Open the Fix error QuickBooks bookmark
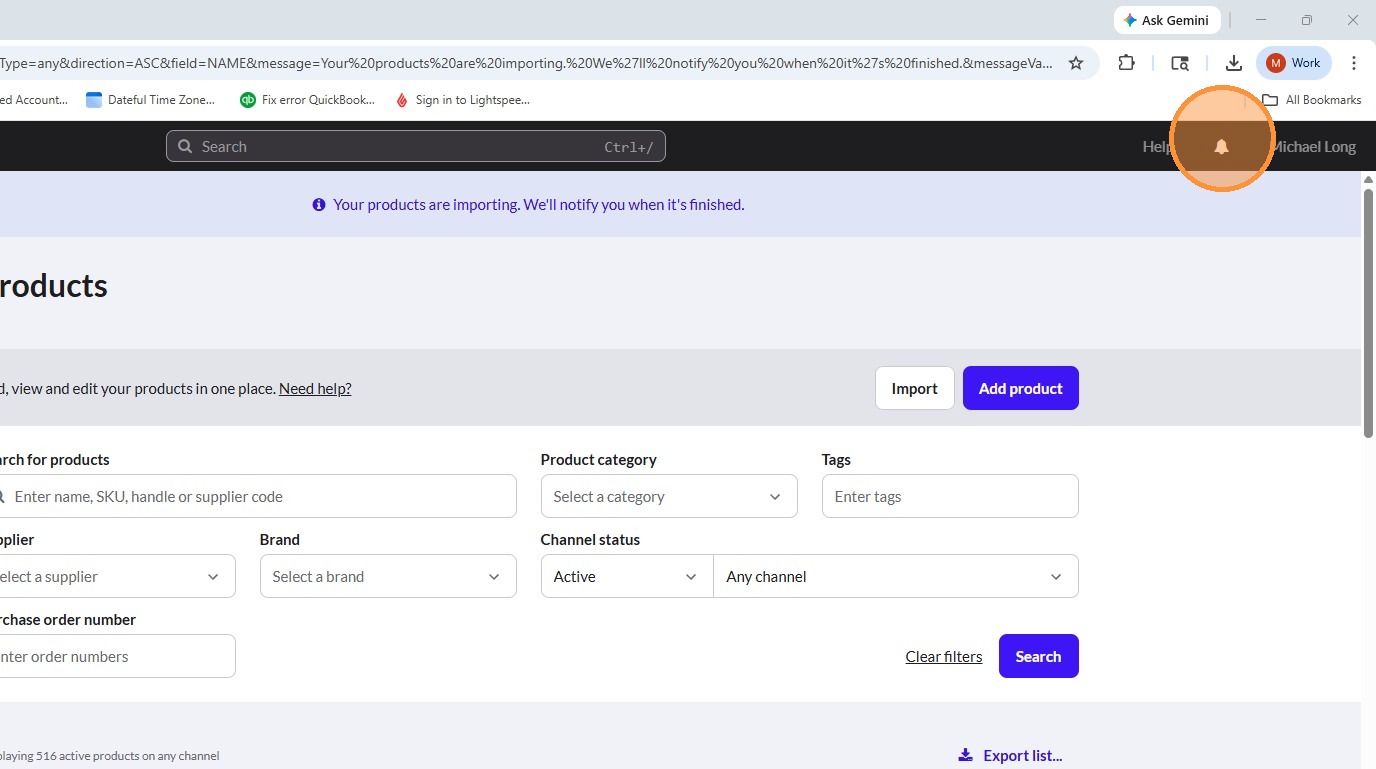 (308, 100)
